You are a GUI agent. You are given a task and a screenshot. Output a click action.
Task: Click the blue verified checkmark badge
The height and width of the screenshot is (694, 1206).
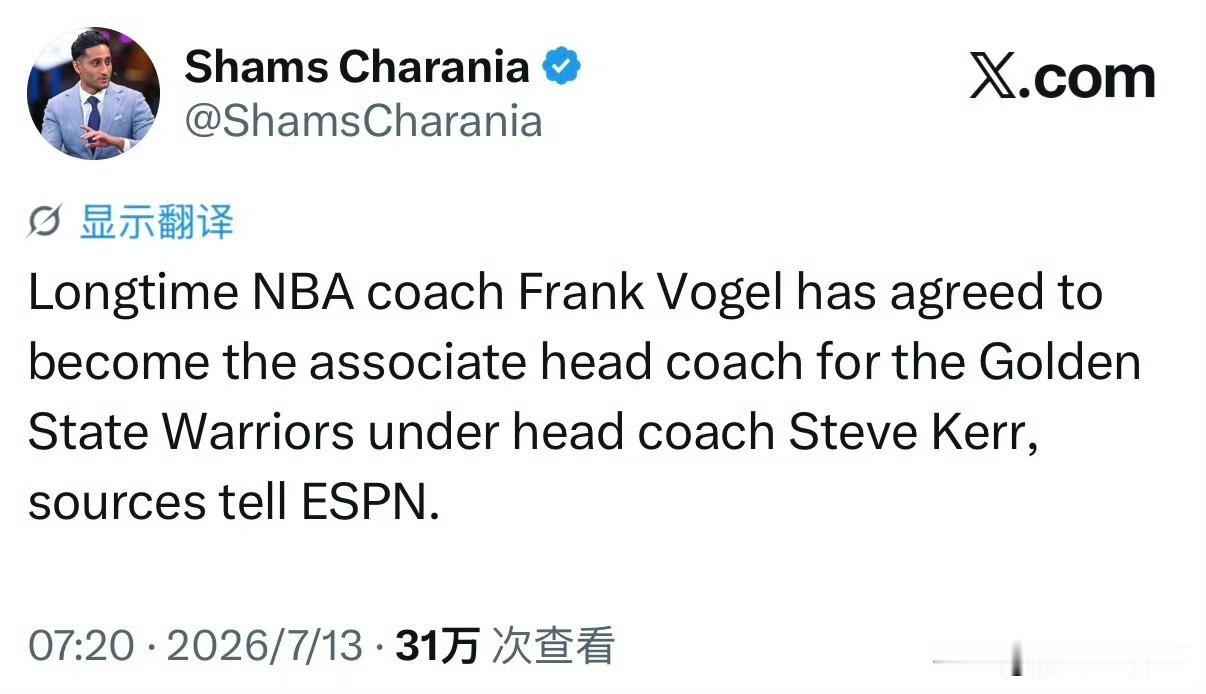tap(561, 67)
